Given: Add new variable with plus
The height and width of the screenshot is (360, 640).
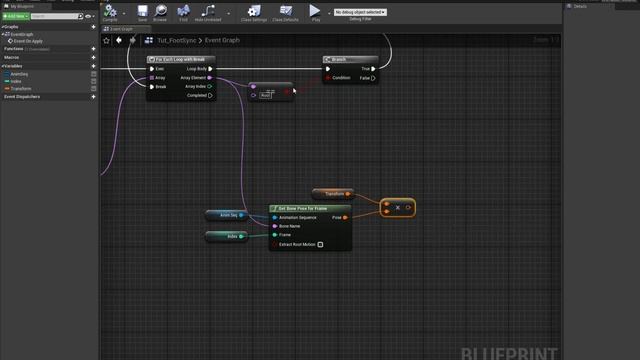Looking at the screenshot, I should point(93,66).
